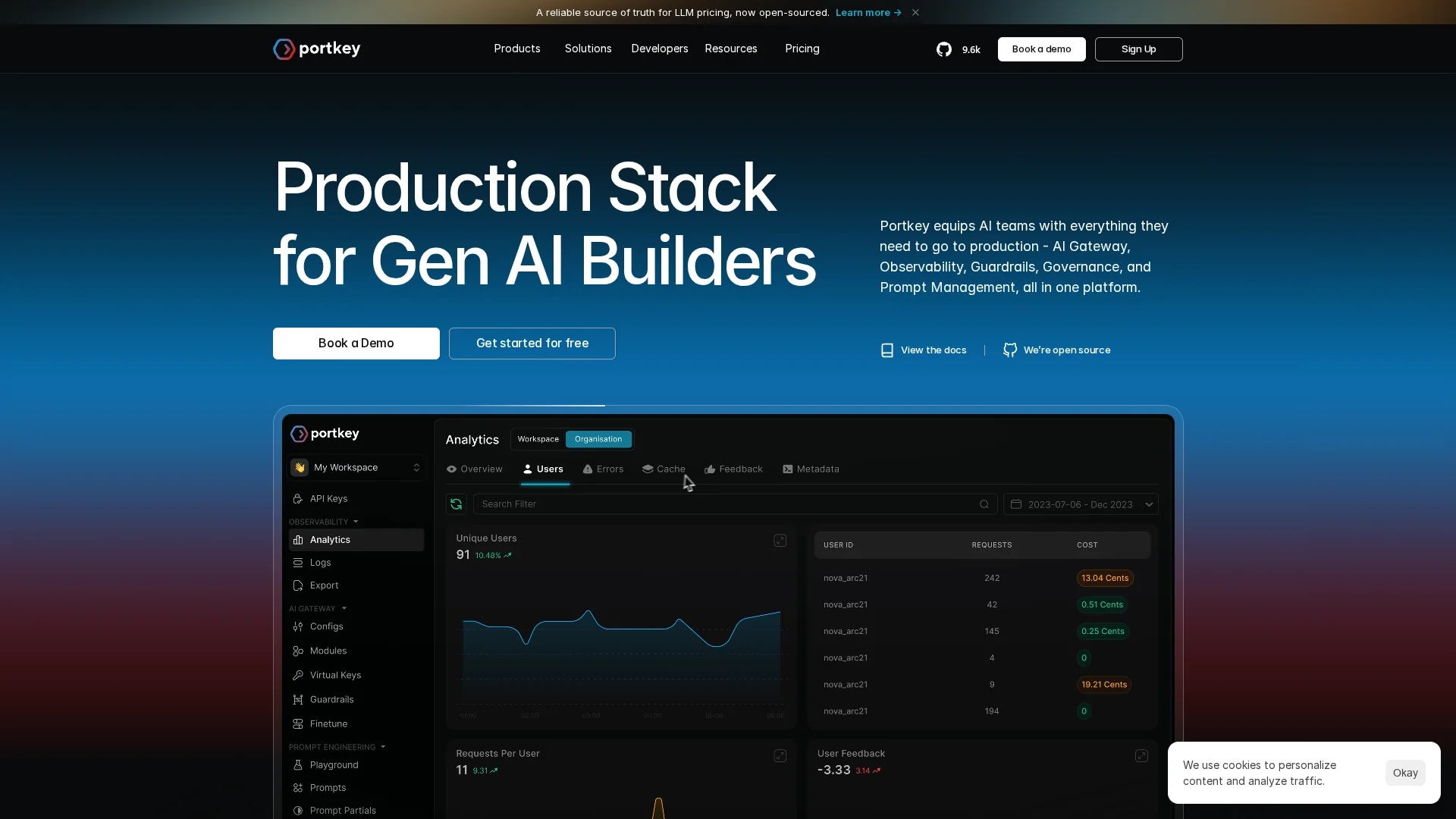The width and height of the screenshot is (1456, 819).
Task: Click the COST column header
Action: [1087, 545]
